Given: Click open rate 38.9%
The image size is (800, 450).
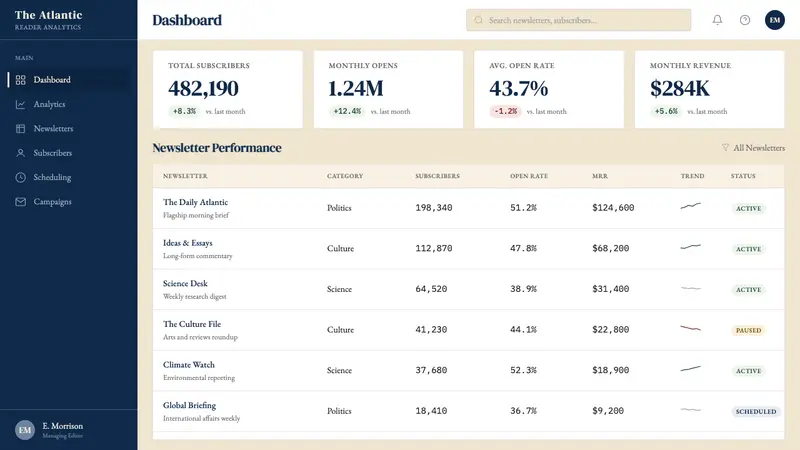Looking at the screenshot, I should [x=523, y=289].
